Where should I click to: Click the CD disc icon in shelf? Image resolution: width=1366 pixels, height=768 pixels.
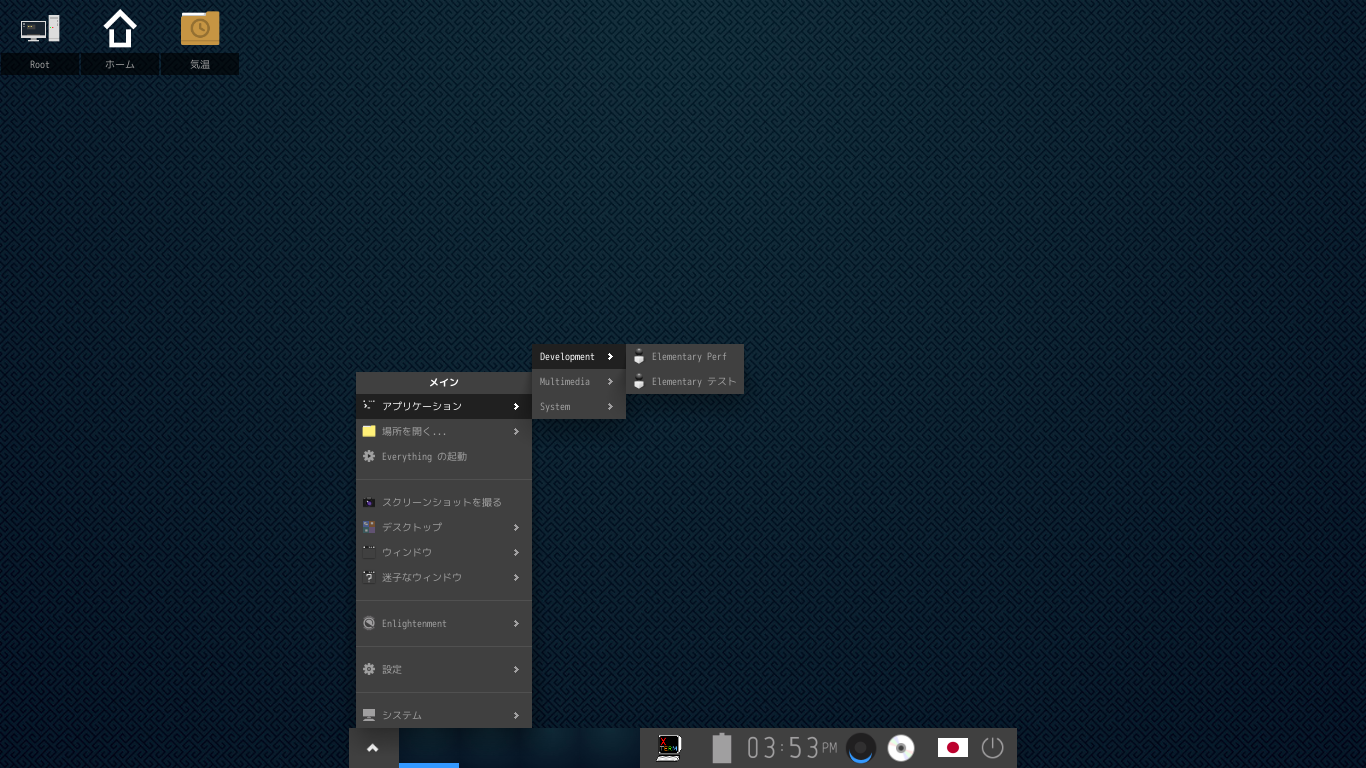click(901, 748)
